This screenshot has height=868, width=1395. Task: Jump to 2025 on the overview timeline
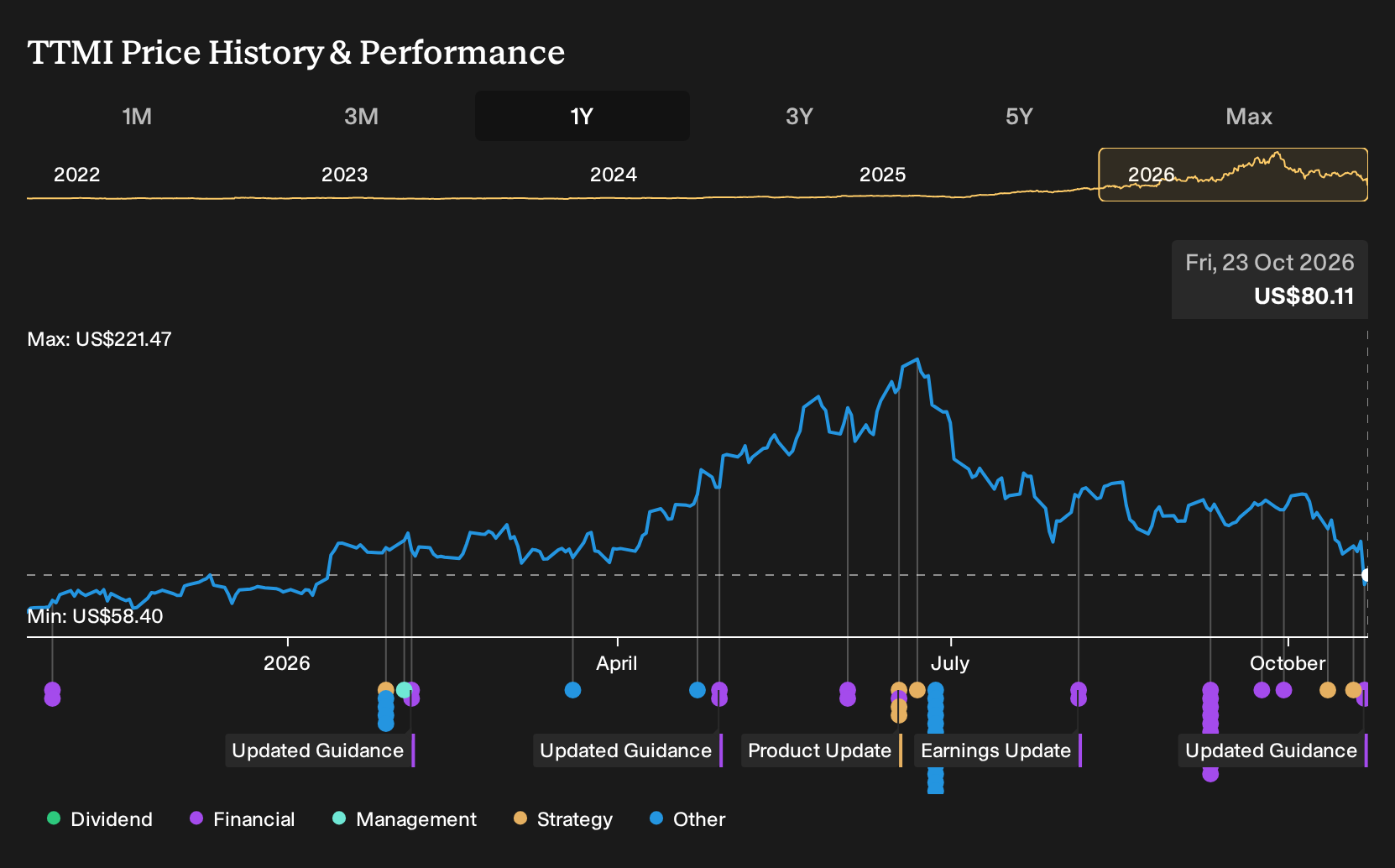pos(882,175)
